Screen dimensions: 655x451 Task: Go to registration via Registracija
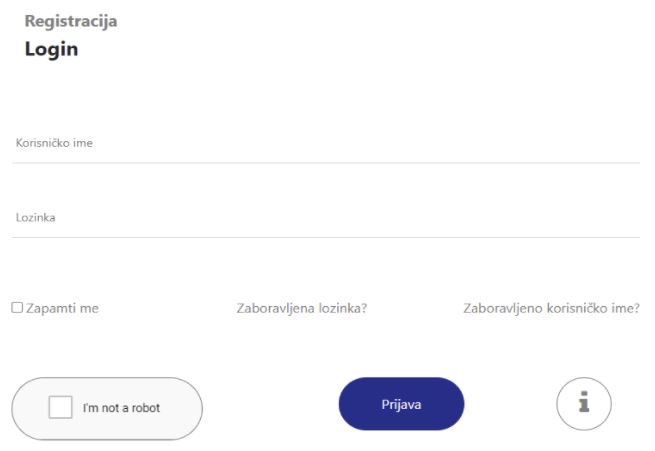[71, 21]
